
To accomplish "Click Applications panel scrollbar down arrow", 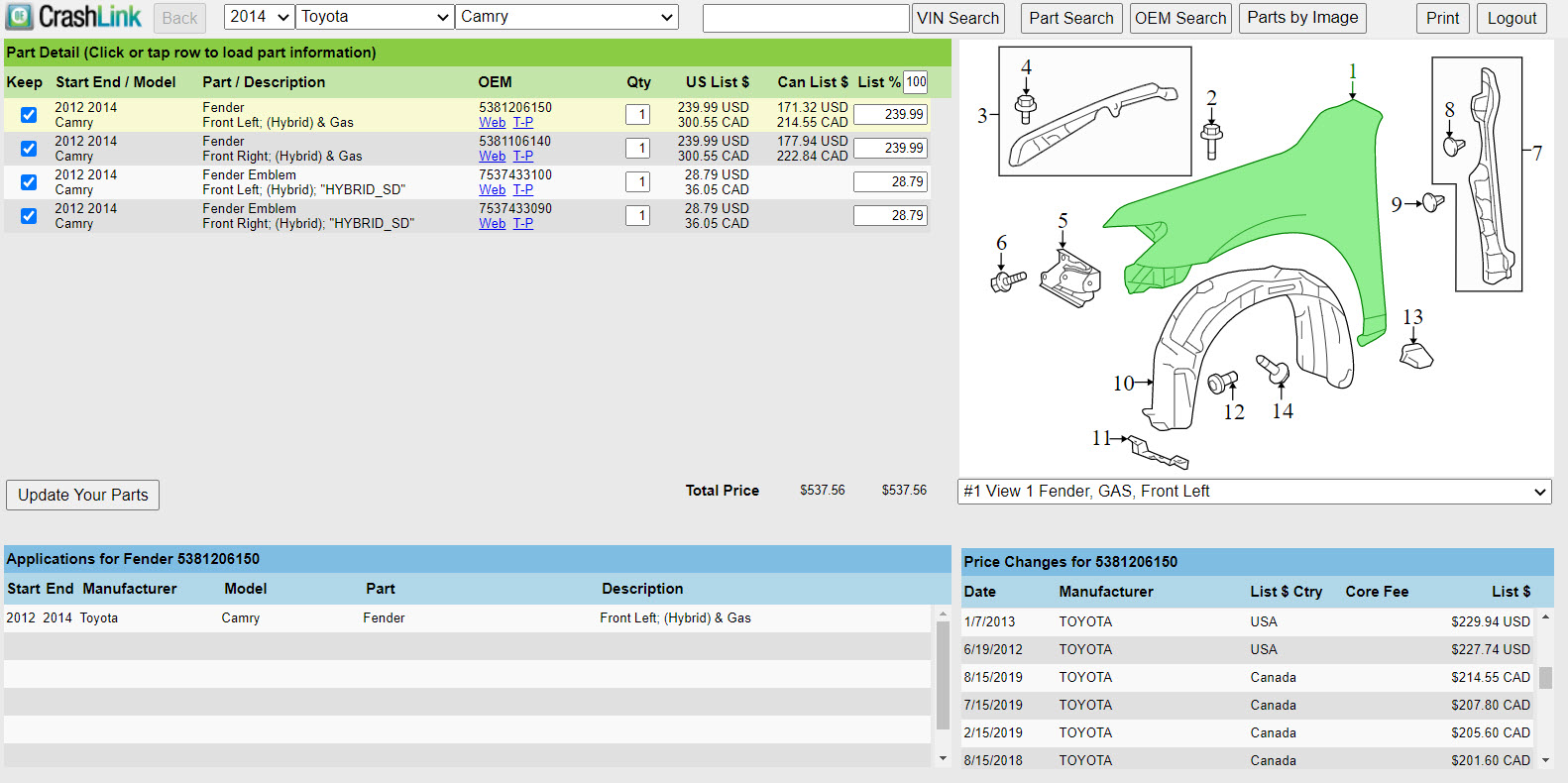I will (x=943, y=759).
